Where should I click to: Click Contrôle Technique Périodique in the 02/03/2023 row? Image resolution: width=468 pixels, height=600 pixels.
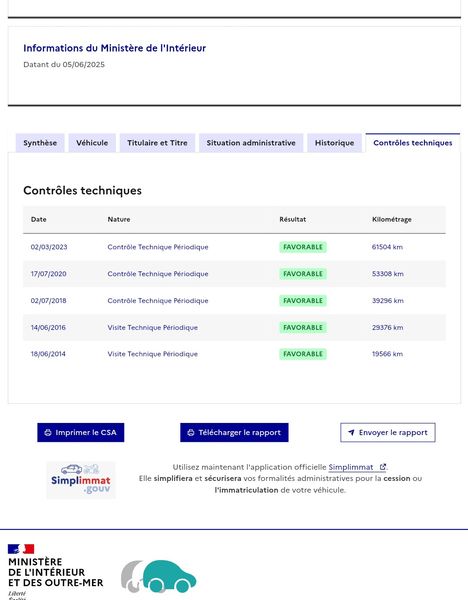coord(158,247)
